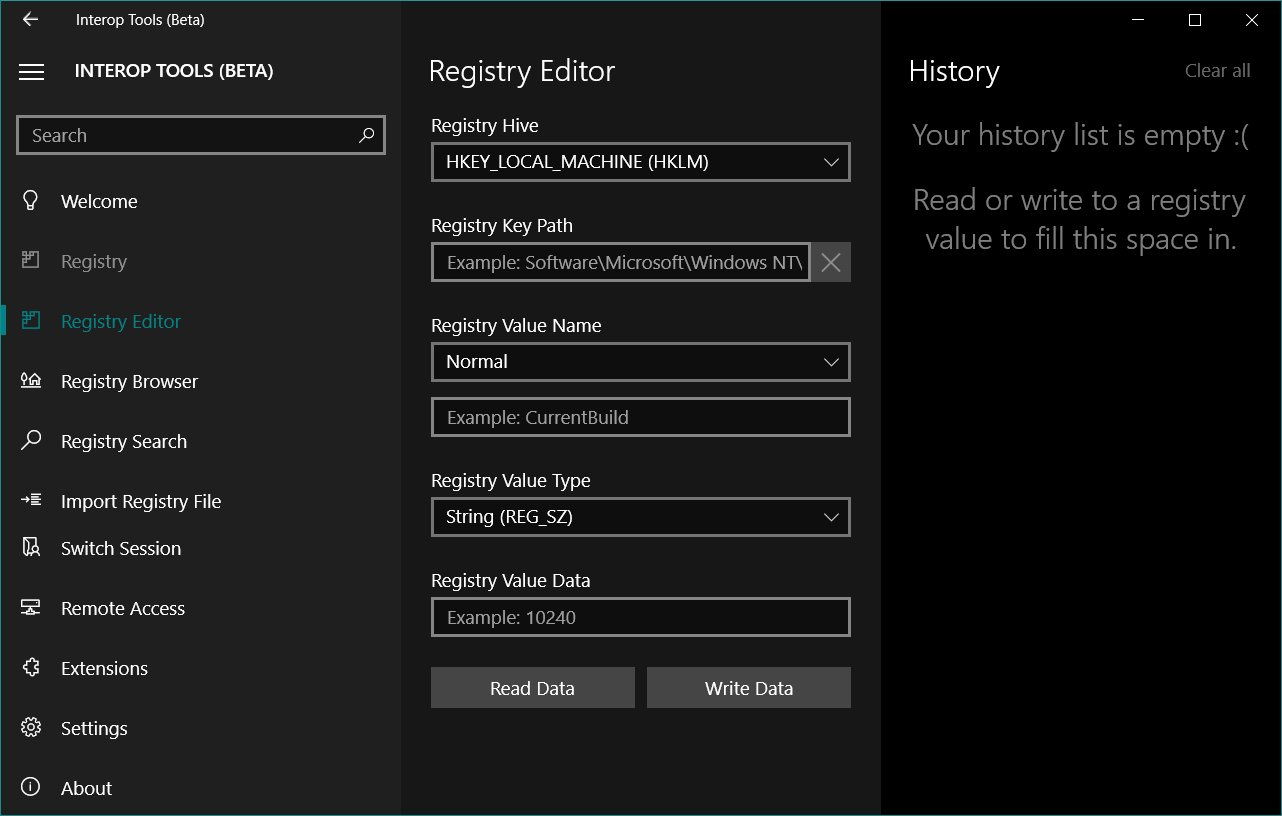
Task: Click the Registry Browser icon
Action: click(31, 381)
